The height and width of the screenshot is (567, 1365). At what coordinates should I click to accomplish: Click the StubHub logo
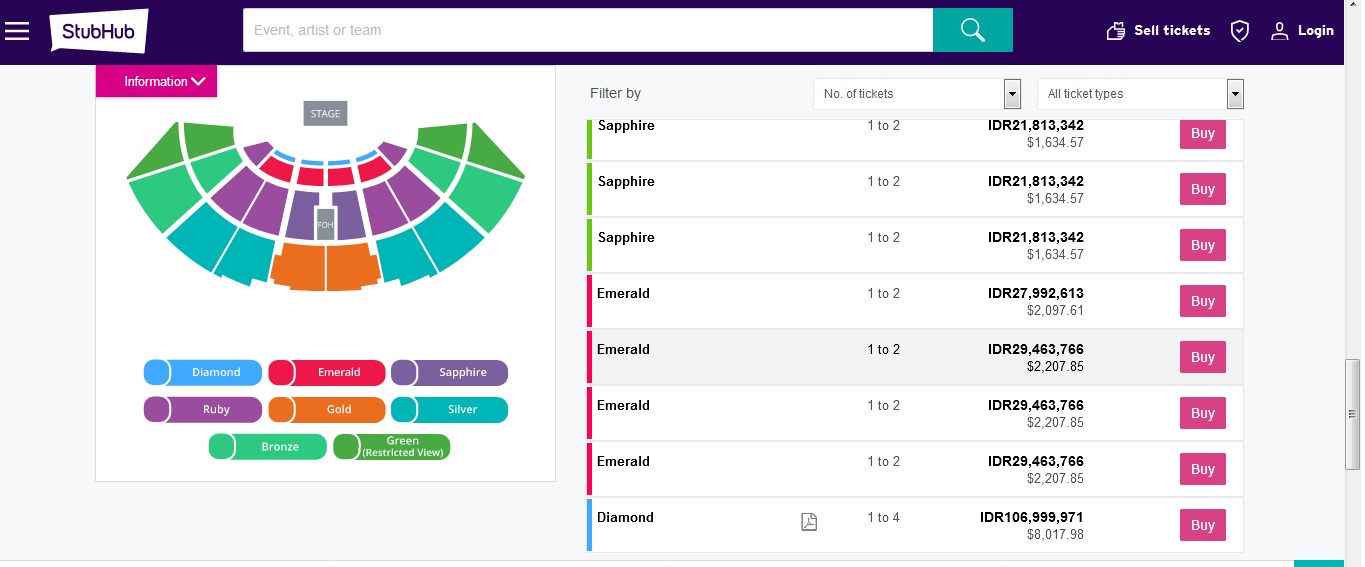tap(99, 31)
